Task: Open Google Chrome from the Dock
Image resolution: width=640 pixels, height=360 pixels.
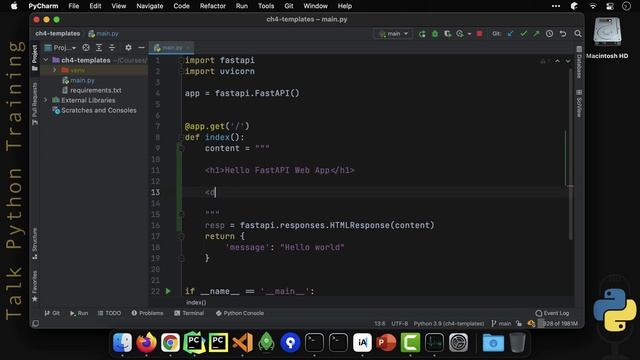Action: coord(170,342)
